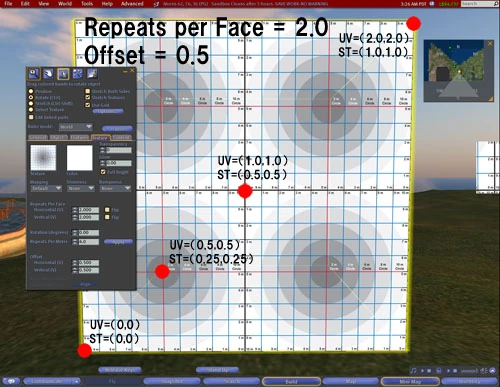
Task: Toggle Full Bright checkbox
Action: click(103, 172)
